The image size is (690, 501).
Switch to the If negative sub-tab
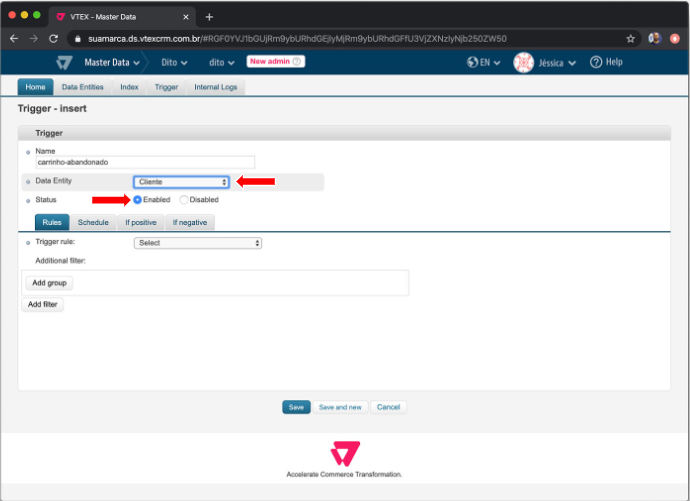click(x=190, y=222)
